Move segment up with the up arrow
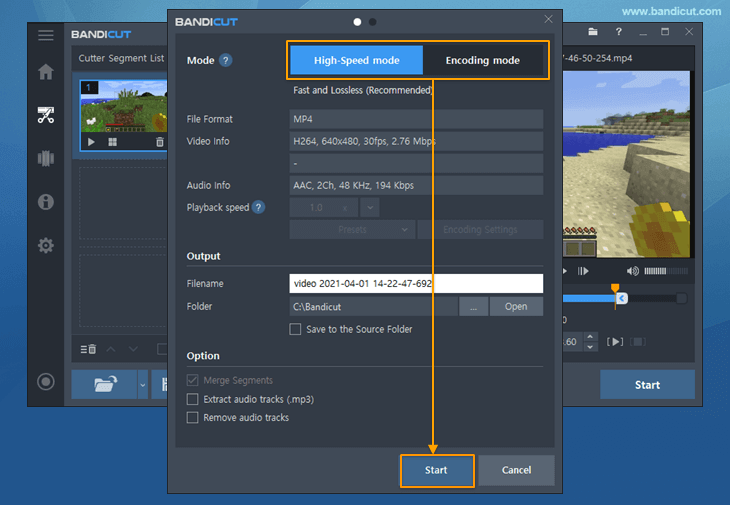Viewport: 730px width, 505px height. pos(111,349)
